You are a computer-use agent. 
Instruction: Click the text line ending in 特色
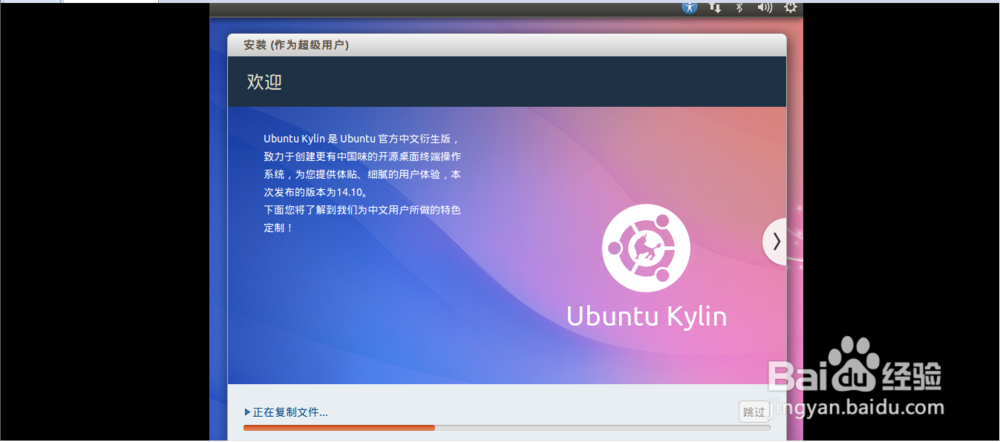[362, 209]
